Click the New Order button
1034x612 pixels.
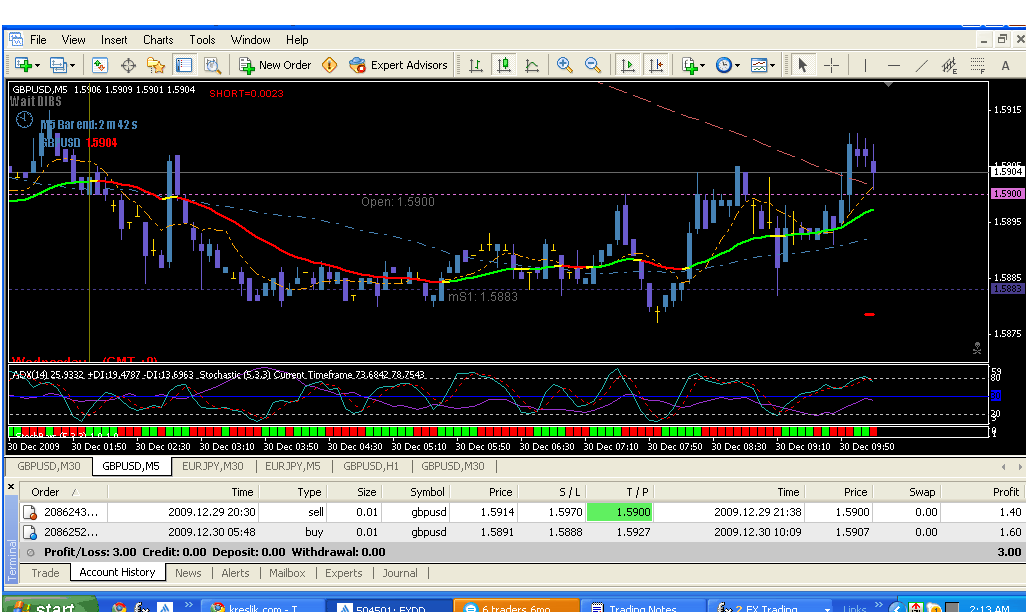[275, 65]
